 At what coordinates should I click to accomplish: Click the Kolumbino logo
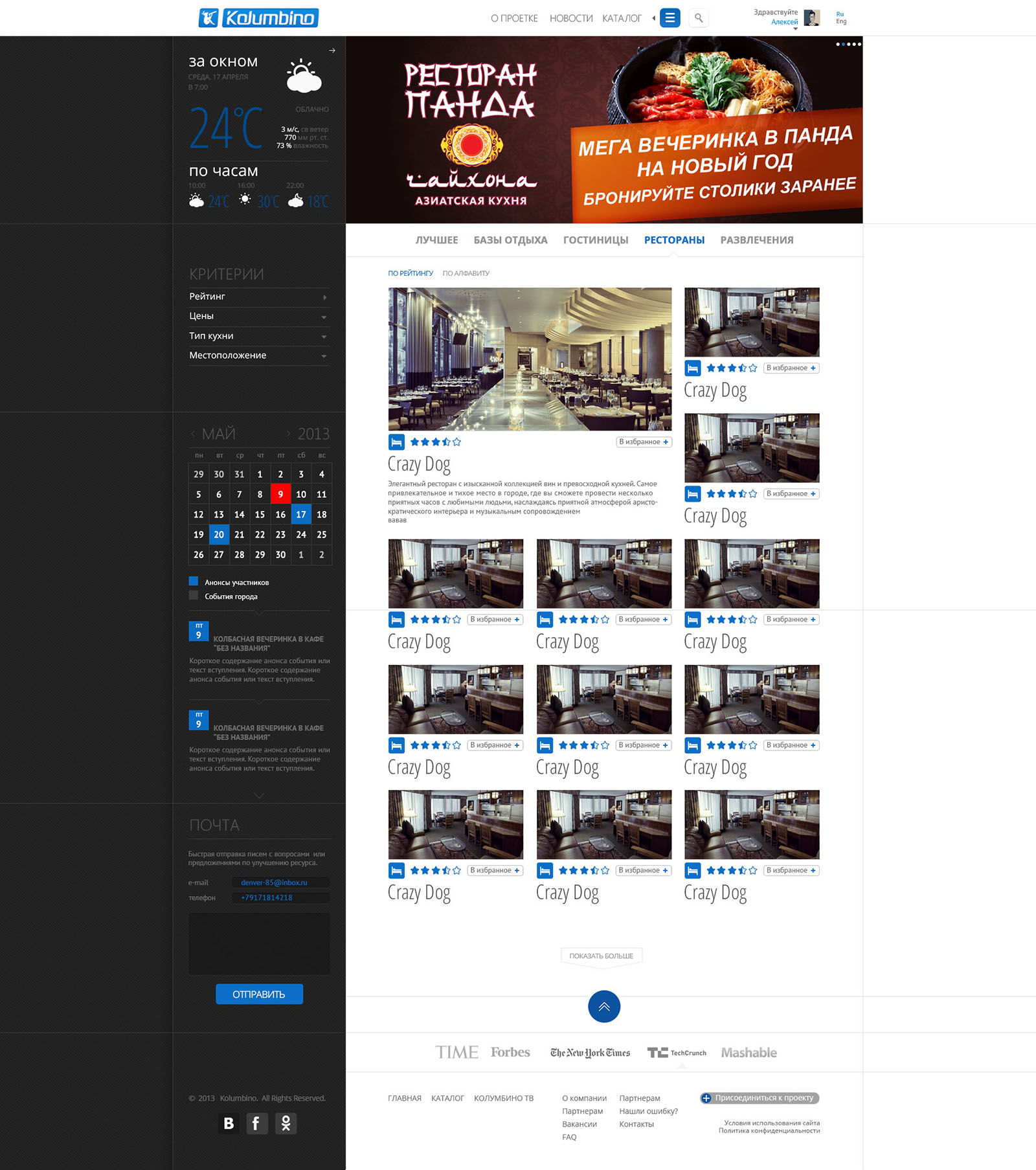[258, 17]
